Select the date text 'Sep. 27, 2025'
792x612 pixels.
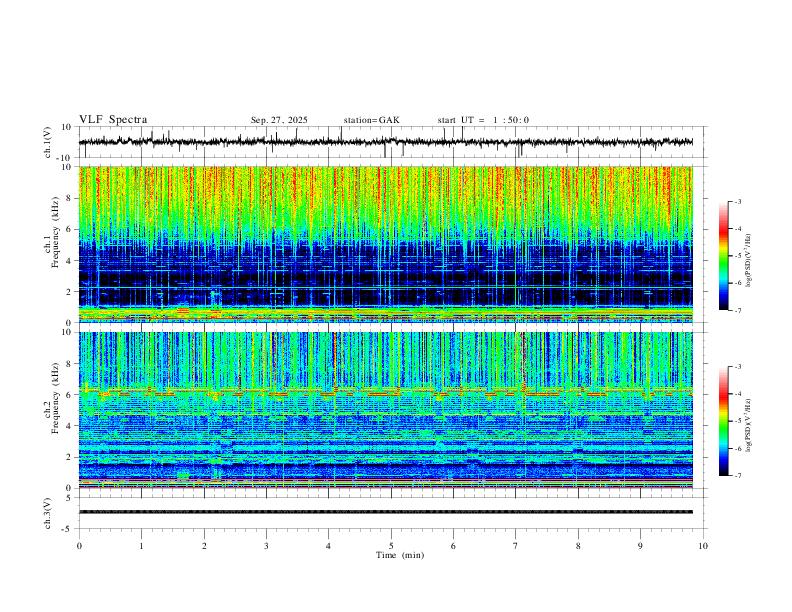click(x=279, y=120)
